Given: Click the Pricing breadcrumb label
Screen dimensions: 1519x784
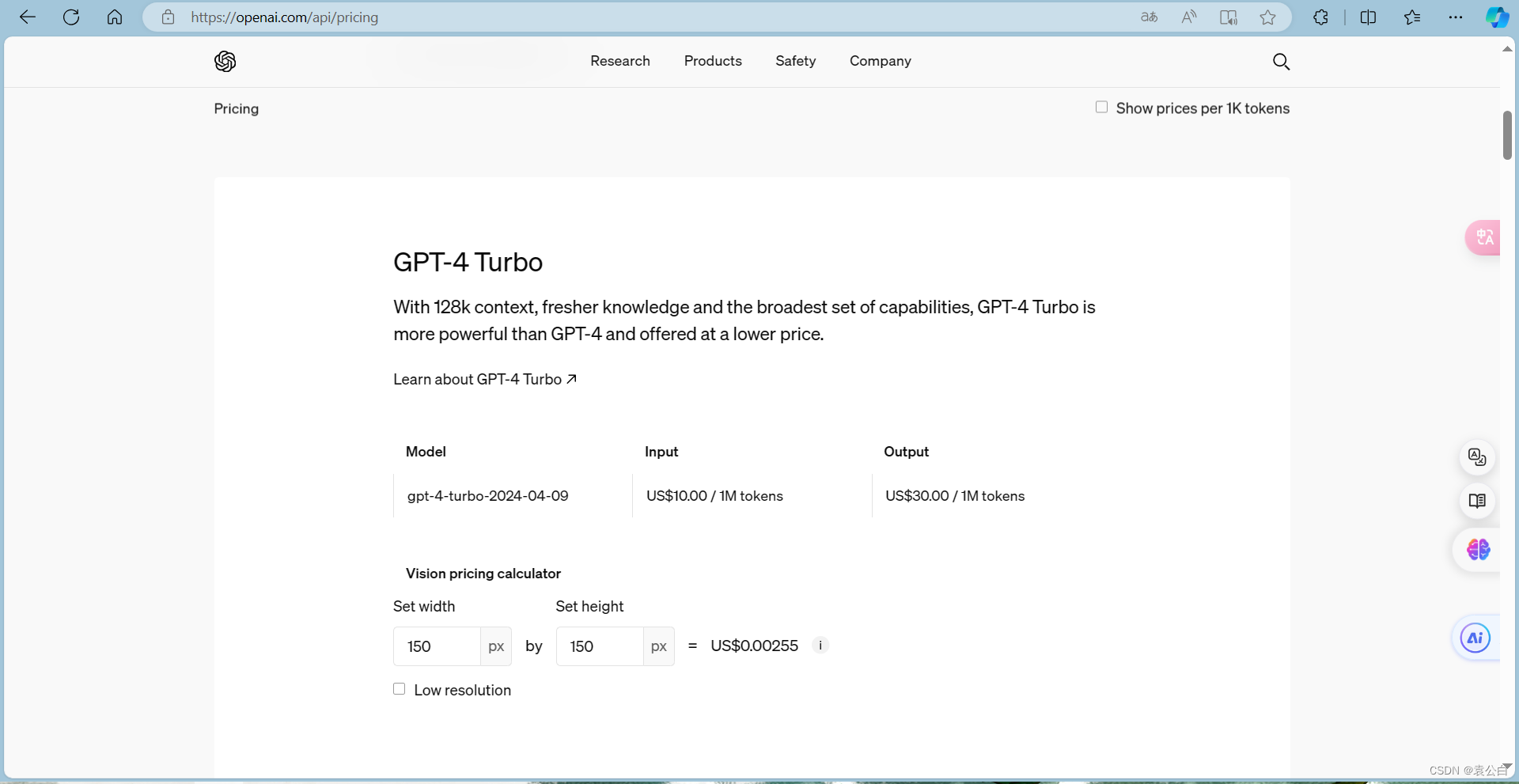Looking at the screenshot, I should pyautogui.click(x=237, y=108).
